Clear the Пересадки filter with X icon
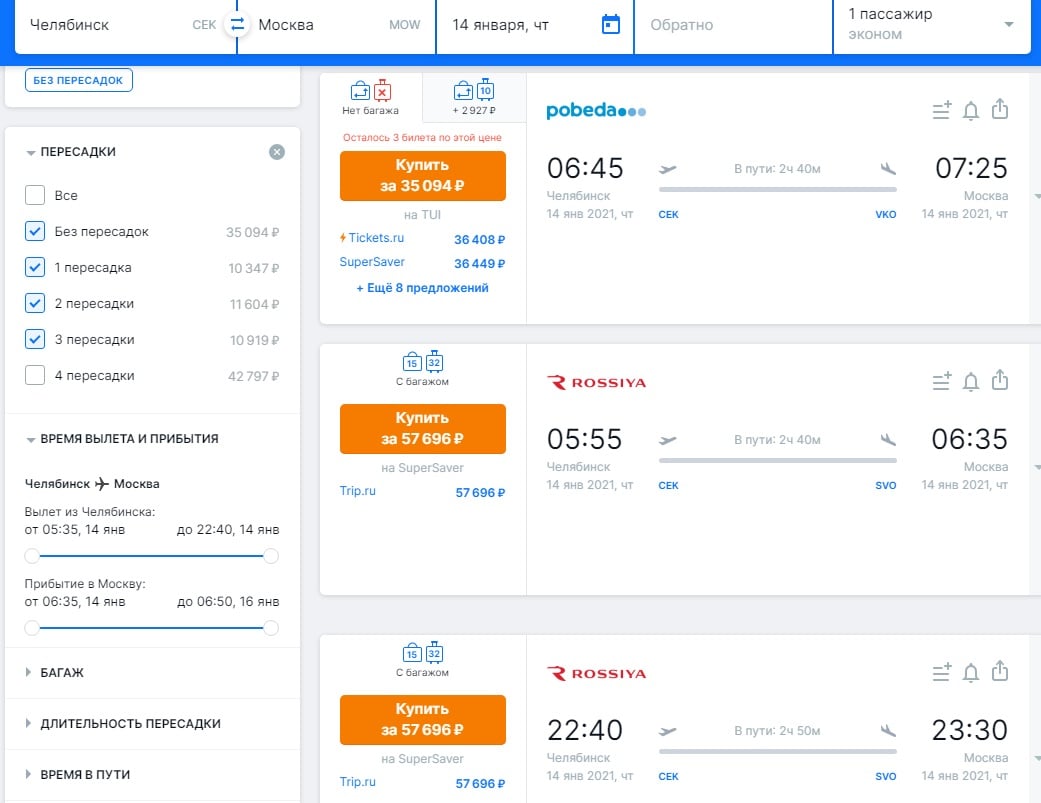This screenshot has height=803, width=1041. [x=277, y=152]
